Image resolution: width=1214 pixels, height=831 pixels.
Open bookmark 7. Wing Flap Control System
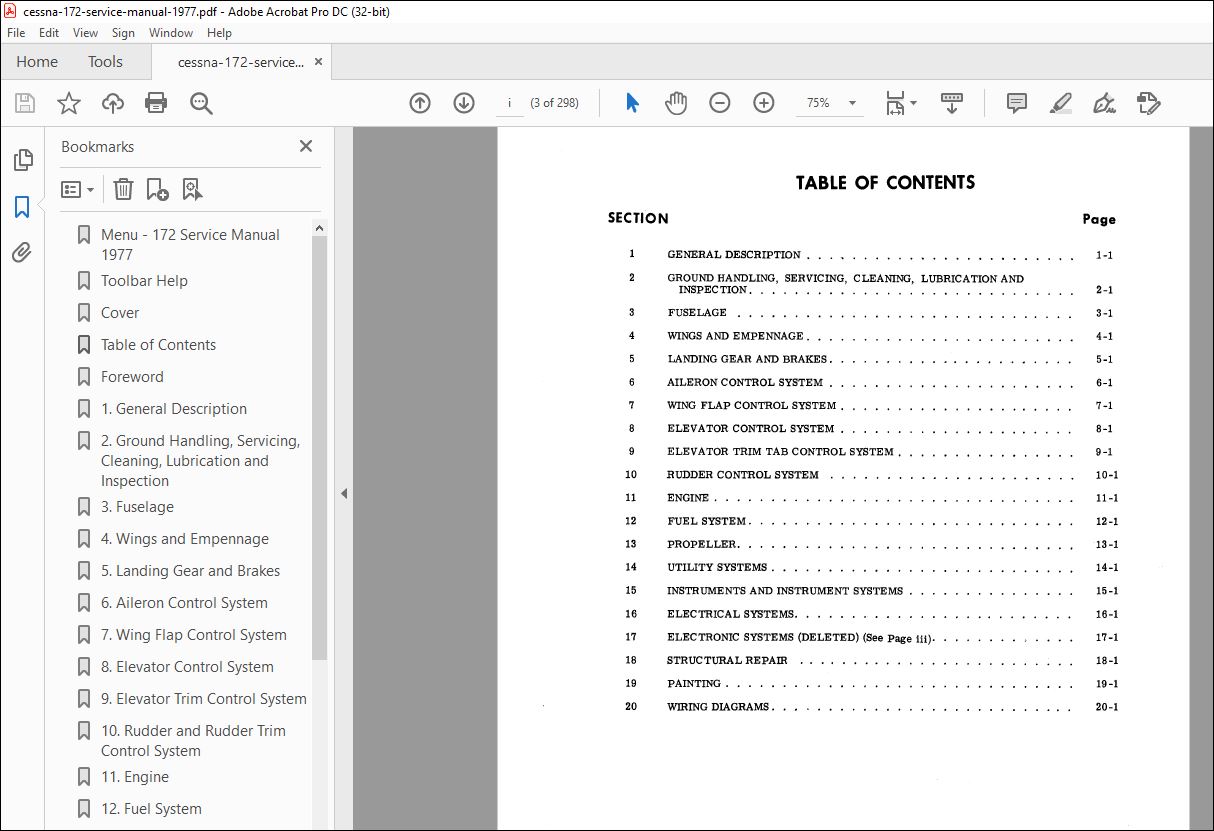[x=193, y=635]
